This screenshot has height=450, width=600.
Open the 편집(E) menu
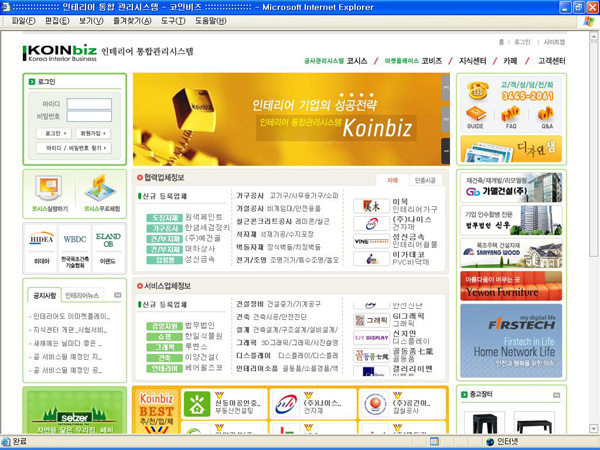[57, 21]
